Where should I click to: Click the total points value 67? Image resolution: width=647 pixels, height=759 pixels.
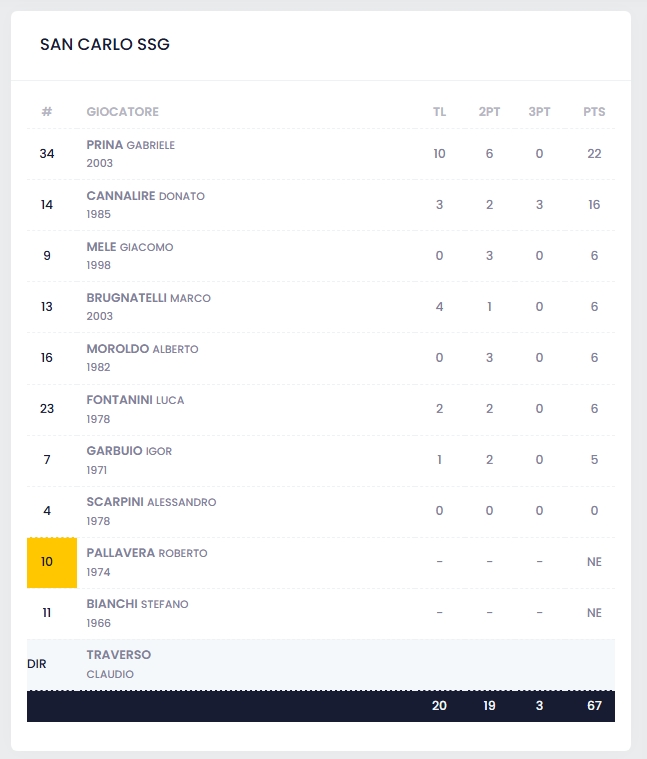click(x=594, y=706)
